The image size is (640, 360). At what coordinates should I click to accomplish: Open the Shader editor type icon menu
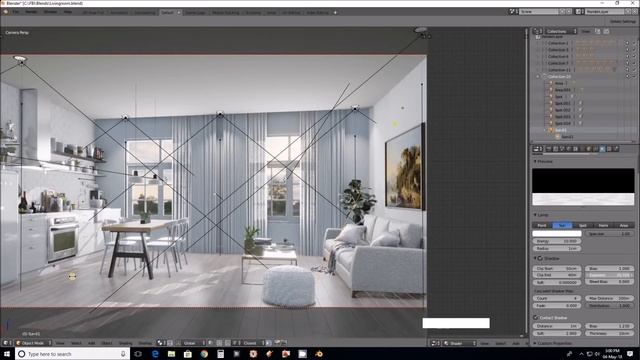click(x=435, y=343)
